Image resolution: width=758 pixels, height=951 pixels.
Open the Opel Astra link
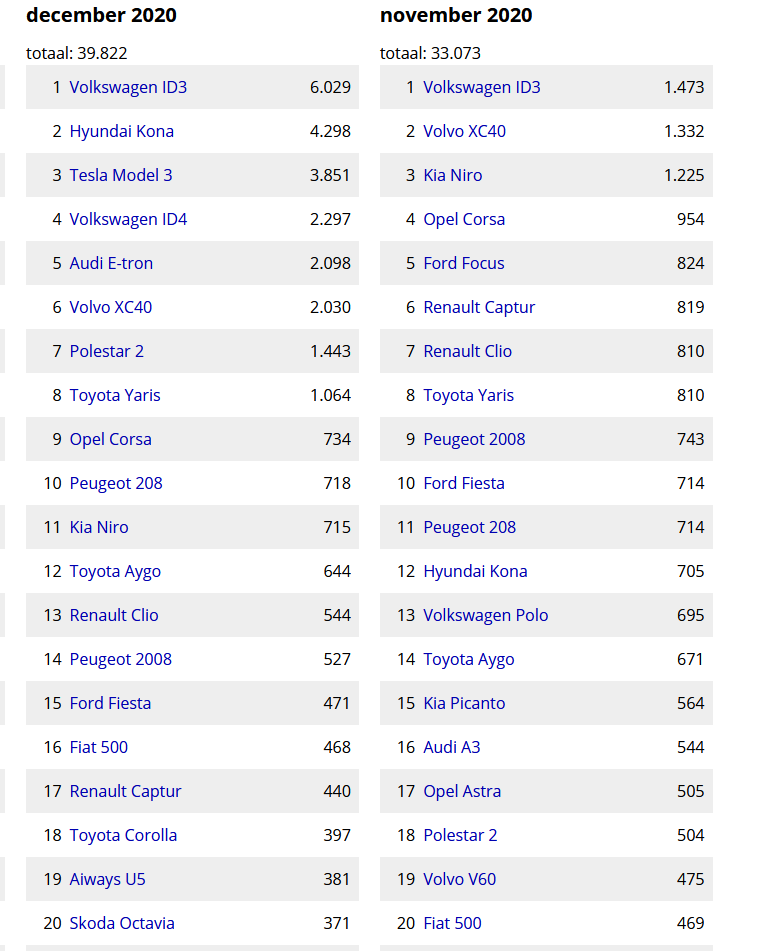pos(462,791)
